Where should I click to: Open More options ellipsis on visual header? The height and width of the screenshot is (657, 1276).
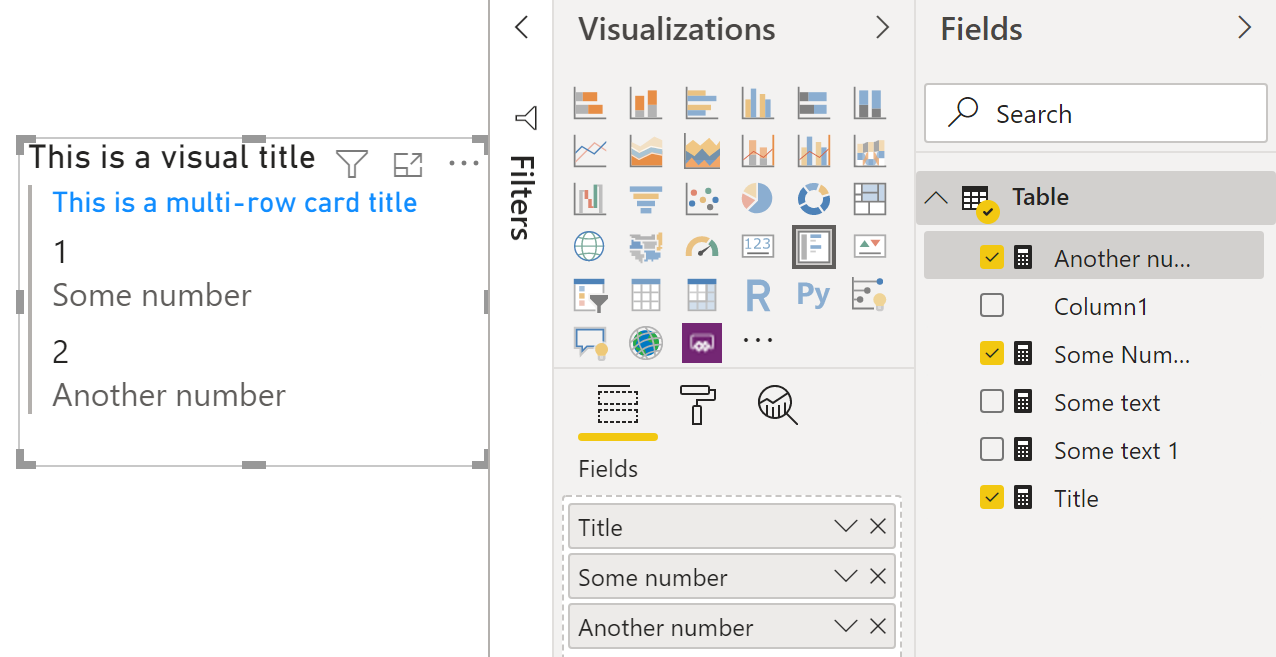463,163
